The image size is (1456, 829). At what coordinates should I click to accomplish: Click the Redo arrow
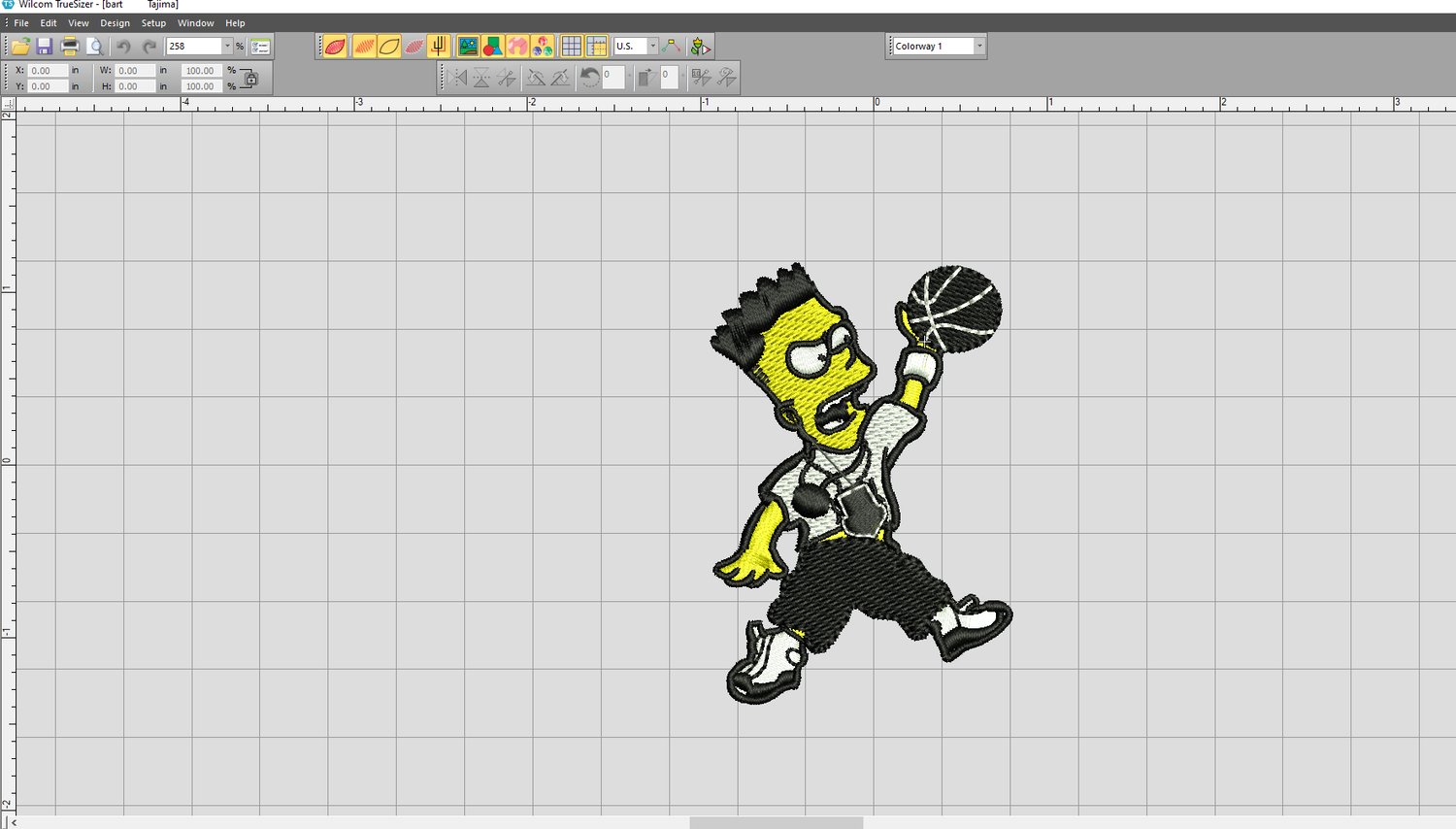pos(149,46)
